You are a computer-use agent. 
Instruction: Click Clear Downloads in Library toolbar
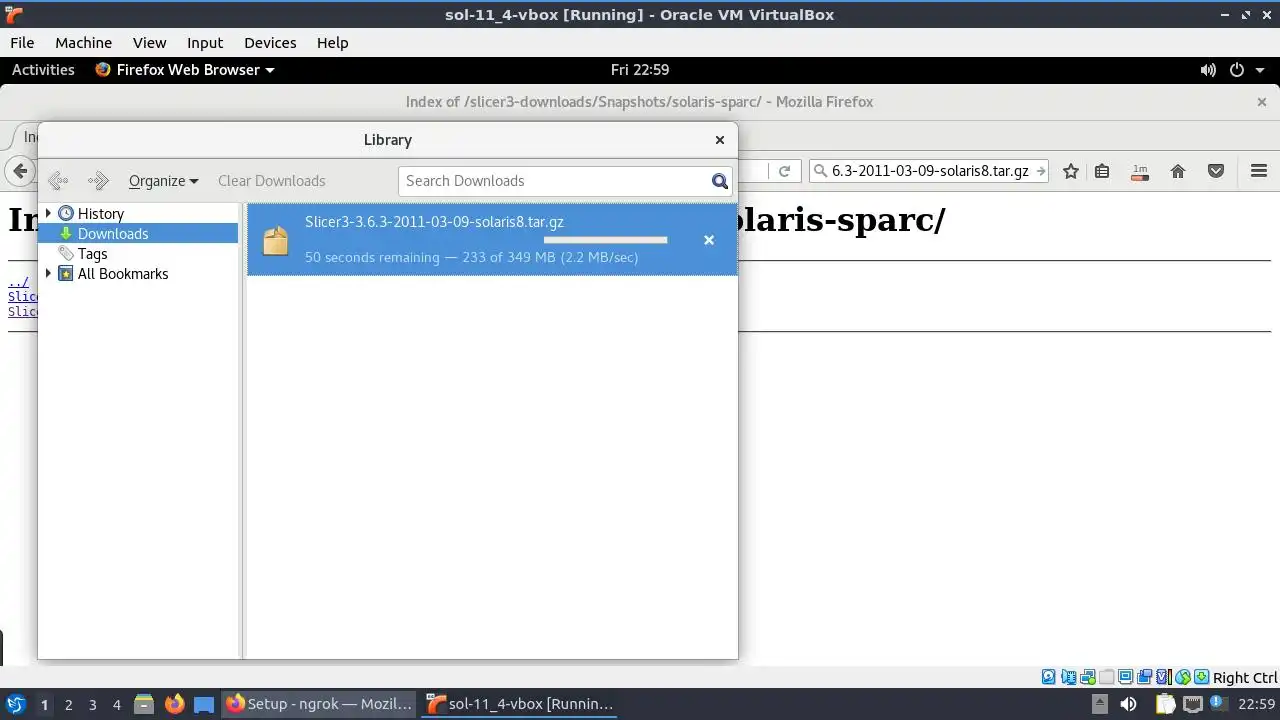tap(272, 181)
